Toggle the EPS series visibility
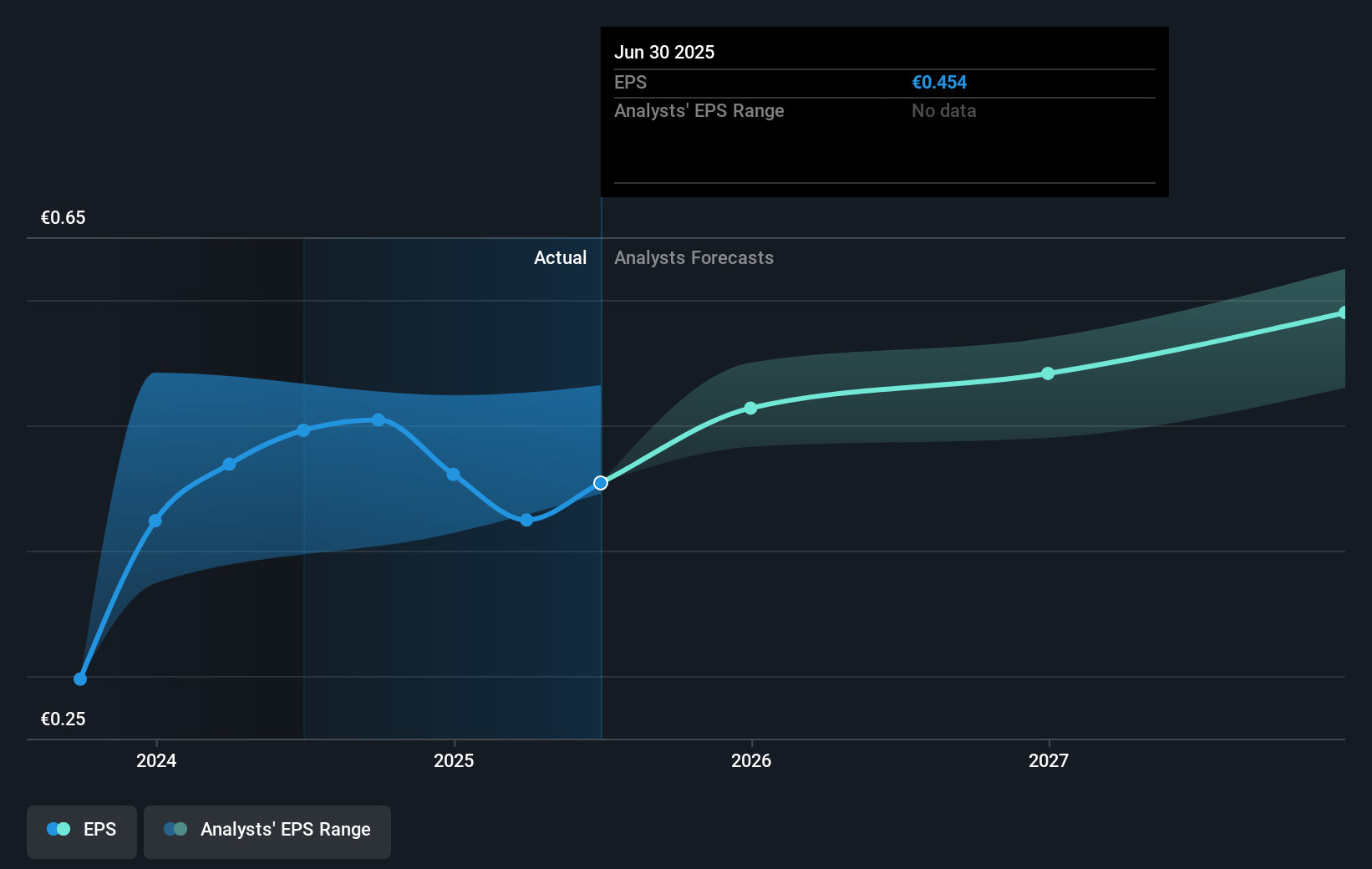Screen dimensions: 1372x869 [81, 830]
